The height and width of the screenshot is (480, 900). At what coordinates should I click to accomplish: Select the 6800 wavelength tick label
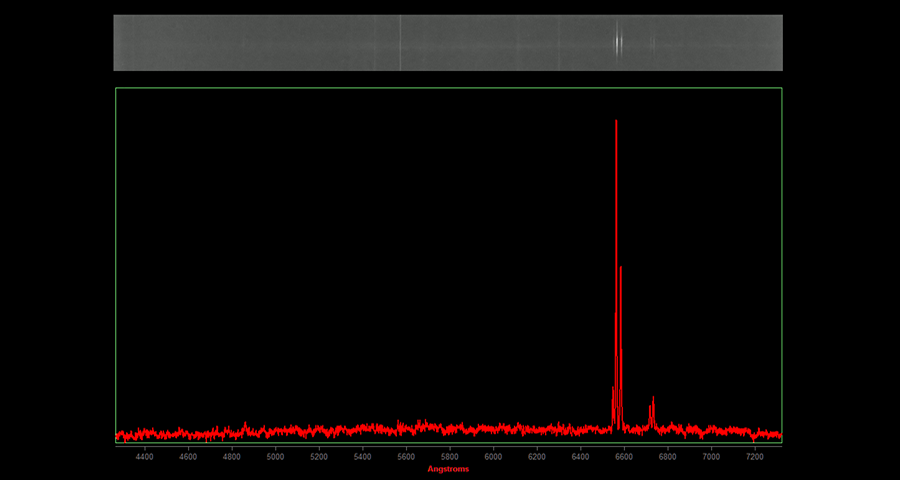(x=667, y=457)
